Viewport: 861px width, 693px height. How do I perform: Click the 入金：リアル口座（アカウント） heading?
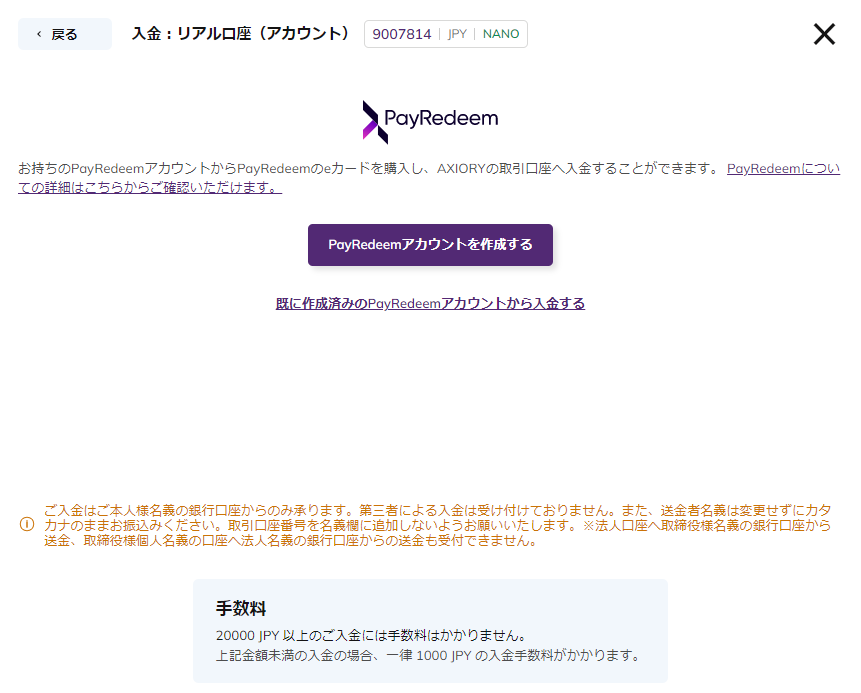coord(241,34)
